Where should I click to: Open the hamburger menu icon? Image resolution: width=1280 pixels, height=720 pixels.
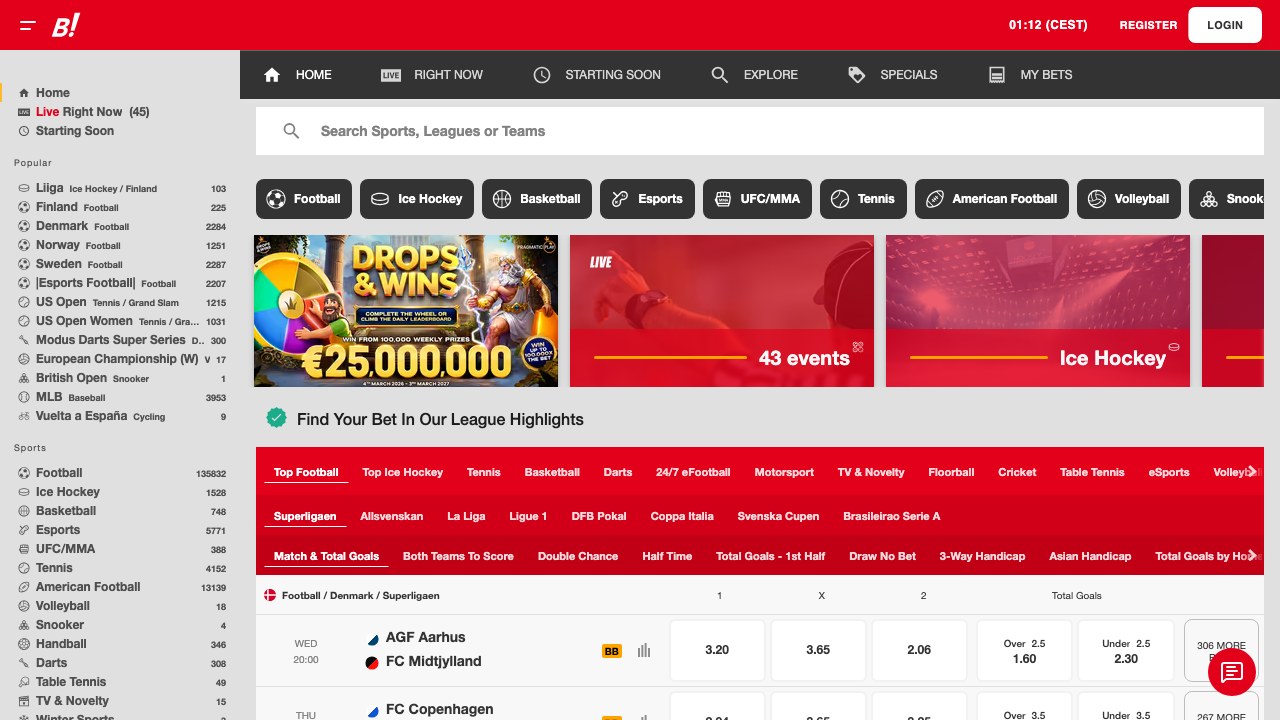point(28,25)
